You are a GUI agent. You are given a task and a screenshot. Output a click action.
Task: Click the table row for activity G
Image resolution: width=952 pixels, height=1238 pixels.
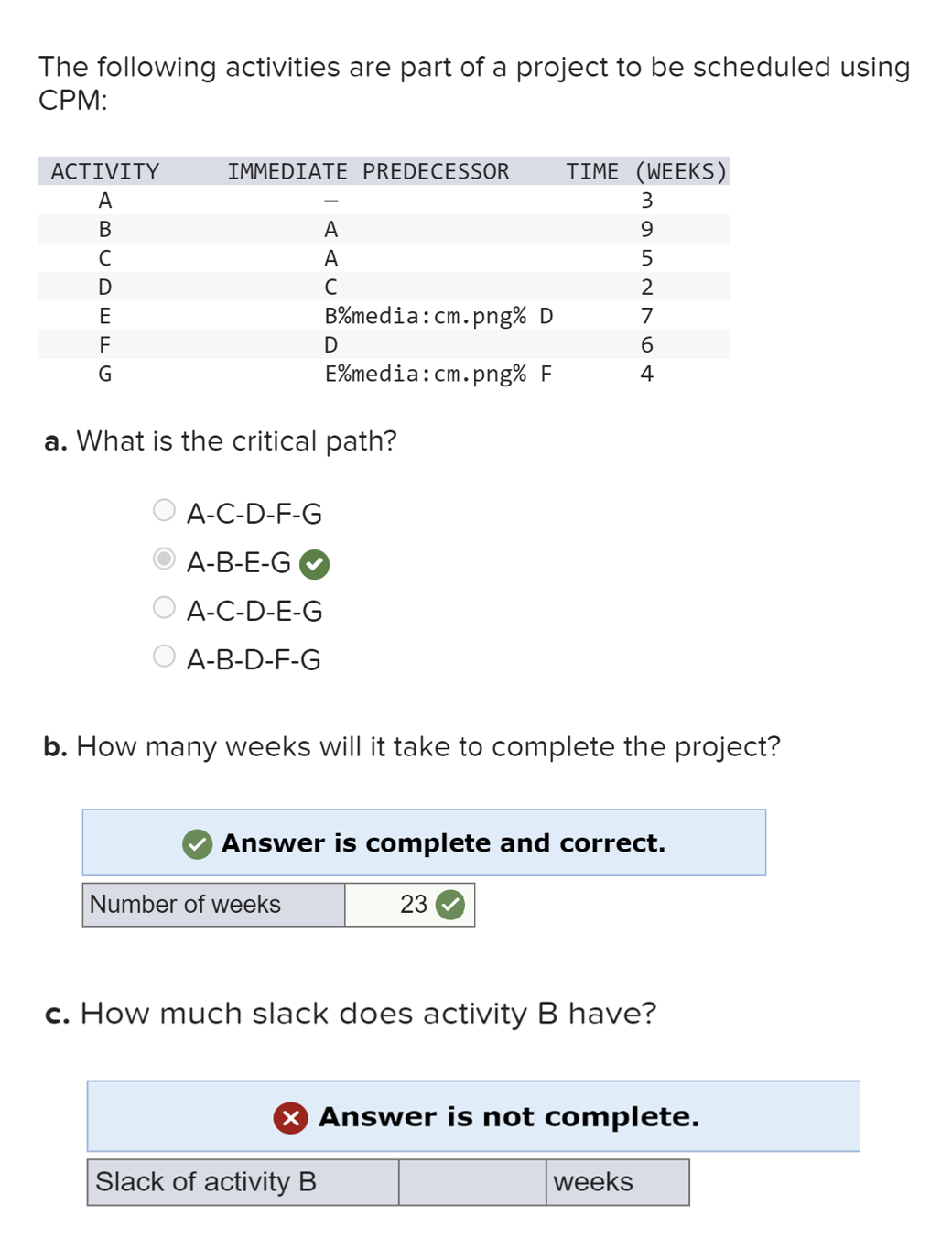coord(380,374)
